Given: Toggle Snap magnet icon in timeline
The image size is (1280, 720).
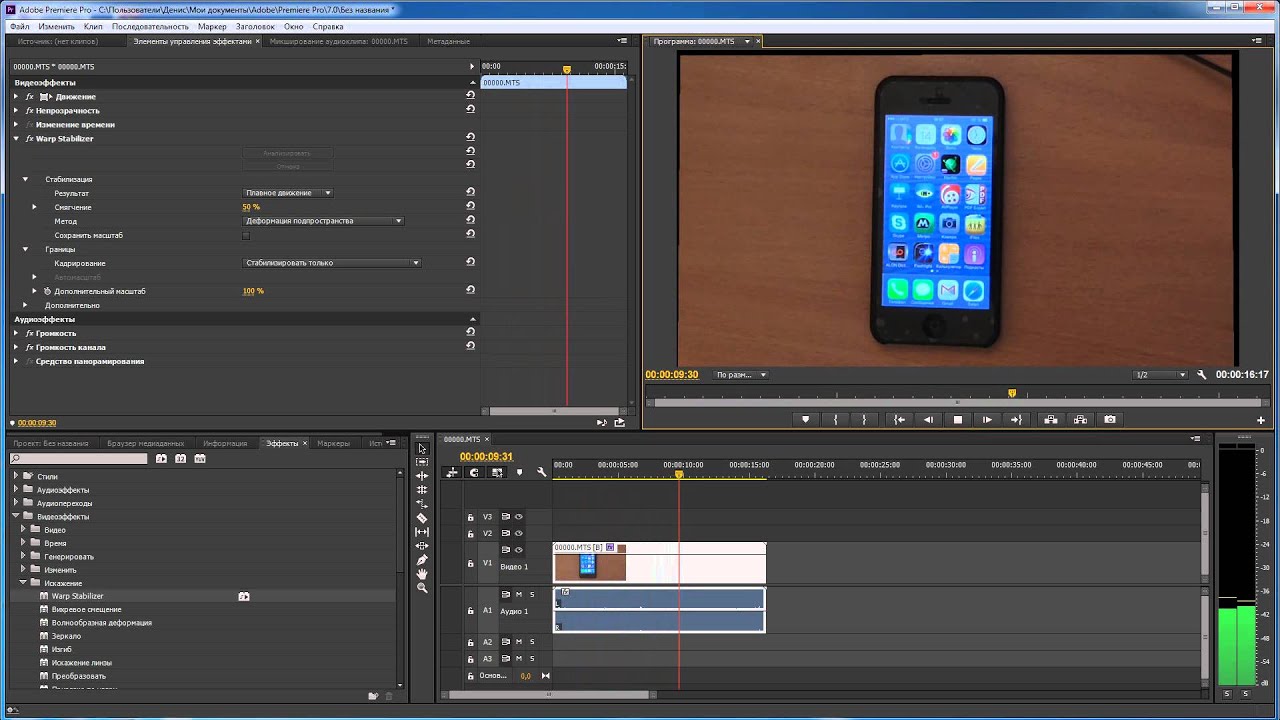Looking at the screenshot, I should pos(475,473).
